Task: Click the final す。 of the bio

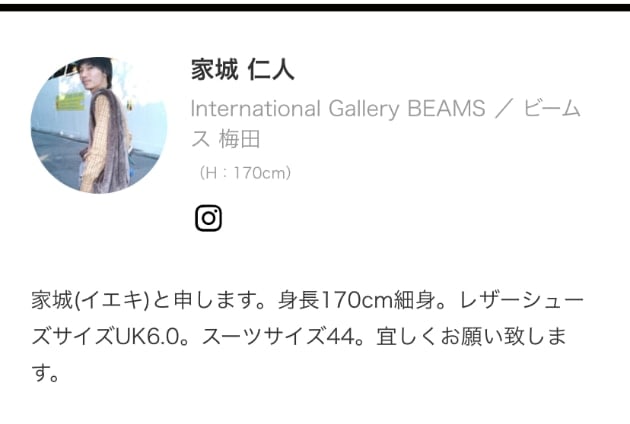Action: (x=45, y=372)
